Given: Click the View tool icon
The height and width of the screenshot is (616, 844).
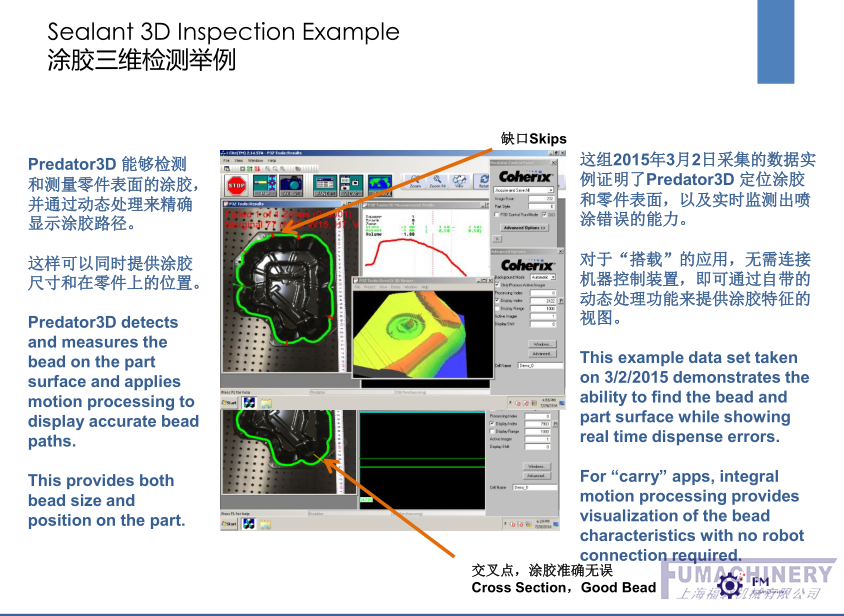Looking at the screenshot, I should (460, 180).
